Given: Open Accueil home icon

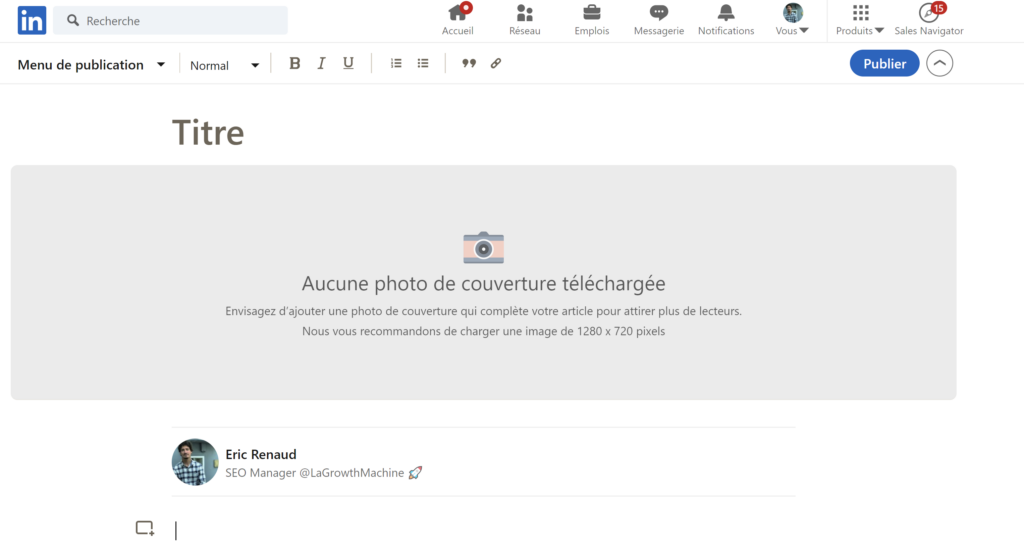Looking at the screenshot, I should [458, 13].
